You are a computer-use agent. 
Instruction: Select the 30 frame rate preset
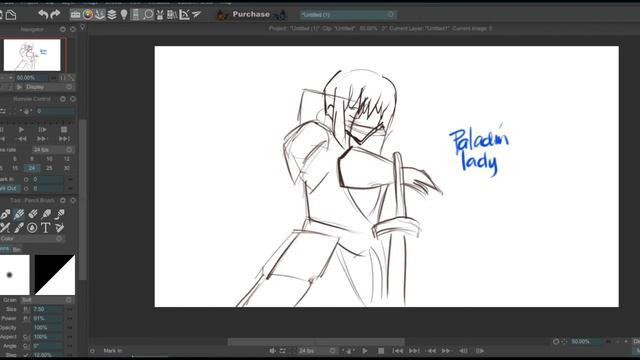click(x=67, y=168)
